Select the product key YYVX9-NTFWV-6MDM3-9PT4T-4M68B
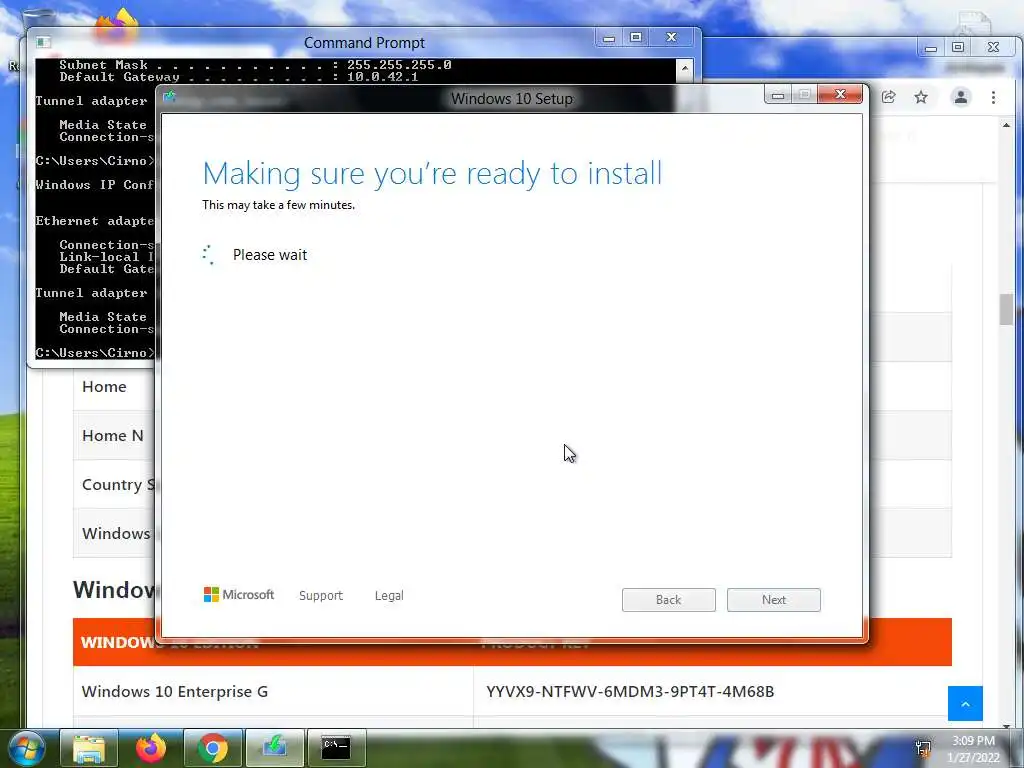The height and width of the screenshot is (768, 1024). (x=630, y=692)
